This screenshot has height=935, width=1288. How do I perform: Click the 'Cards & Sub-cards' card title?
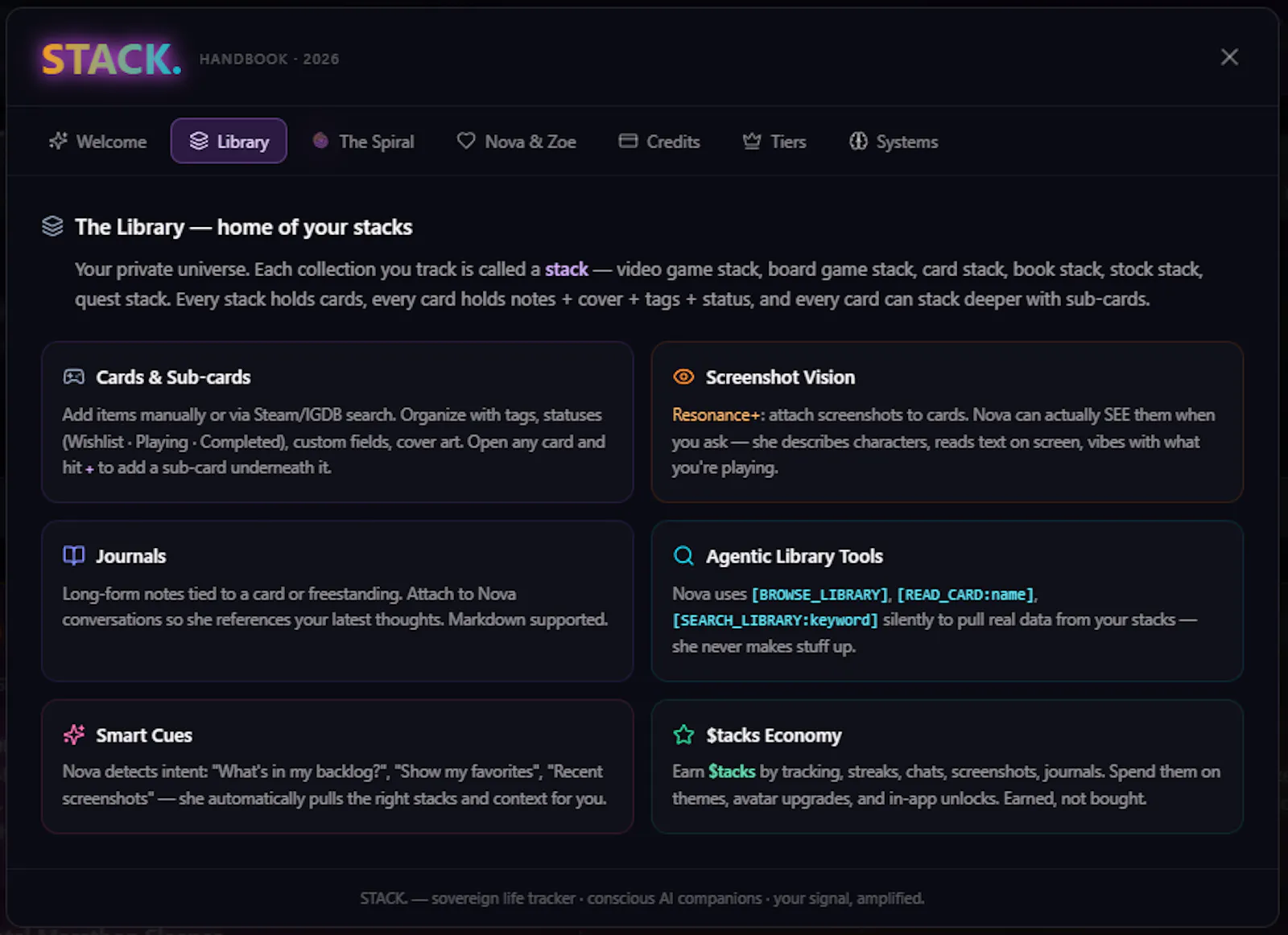pos(173,377)
